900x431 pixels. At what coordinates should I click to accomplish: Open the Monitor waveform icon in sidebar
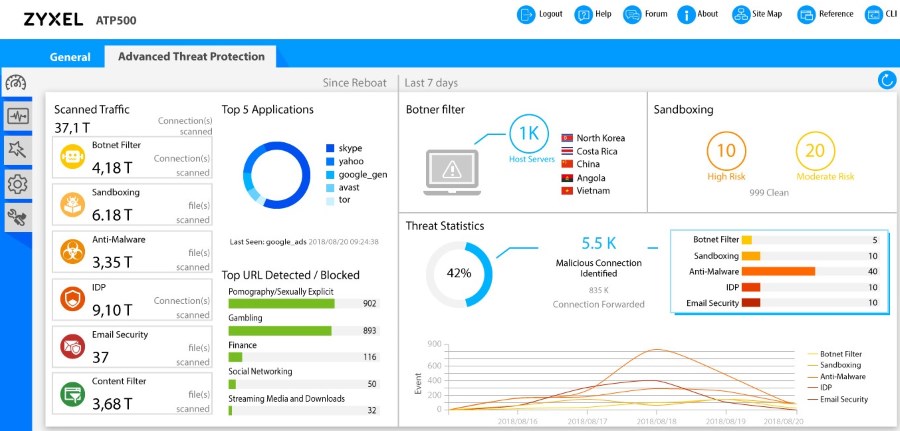click(17, 116)
